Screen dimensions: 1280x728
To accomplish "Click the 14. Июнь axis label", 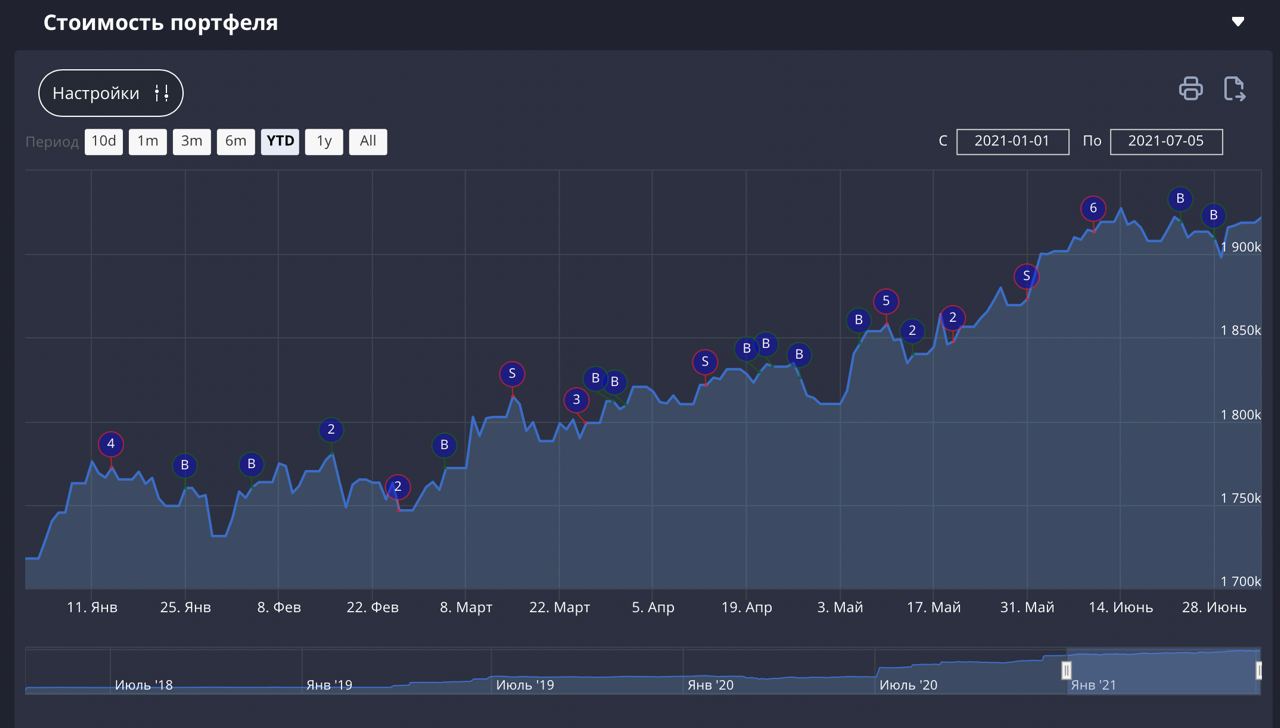I will [1121, 607].
